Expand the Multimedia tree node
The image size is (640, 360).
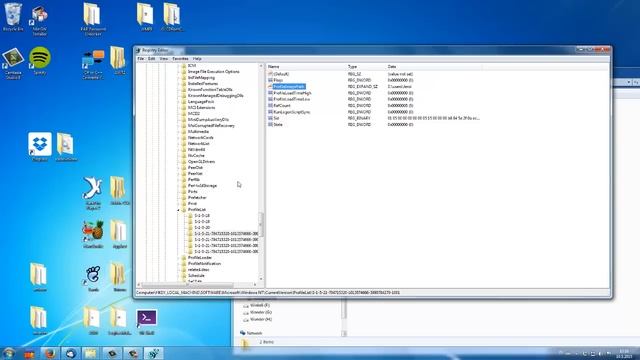click(179, 131)
